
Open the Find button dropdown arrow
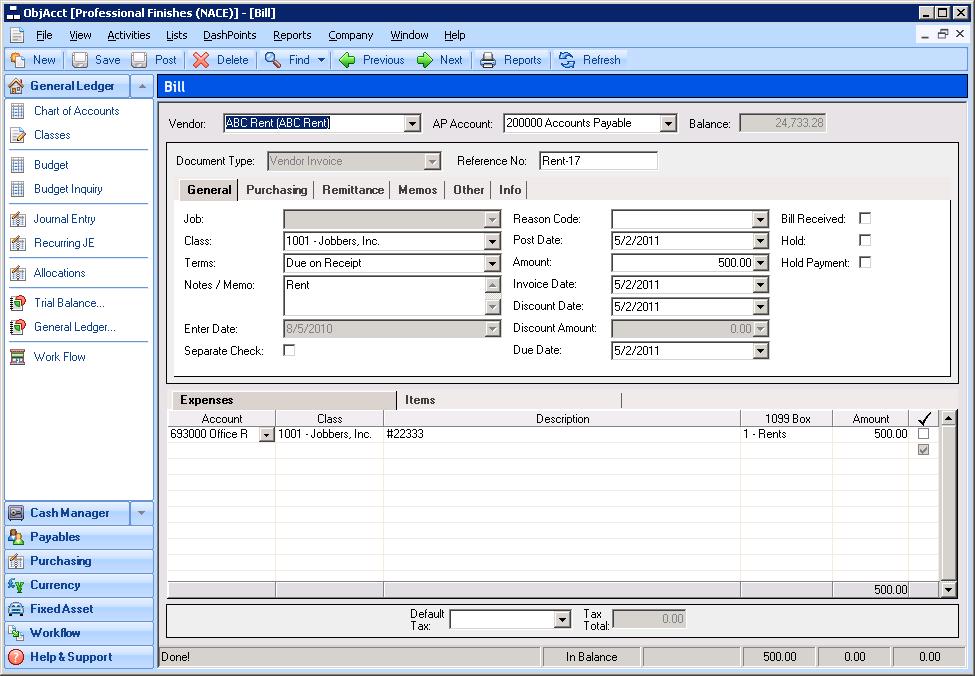point(321,60)
